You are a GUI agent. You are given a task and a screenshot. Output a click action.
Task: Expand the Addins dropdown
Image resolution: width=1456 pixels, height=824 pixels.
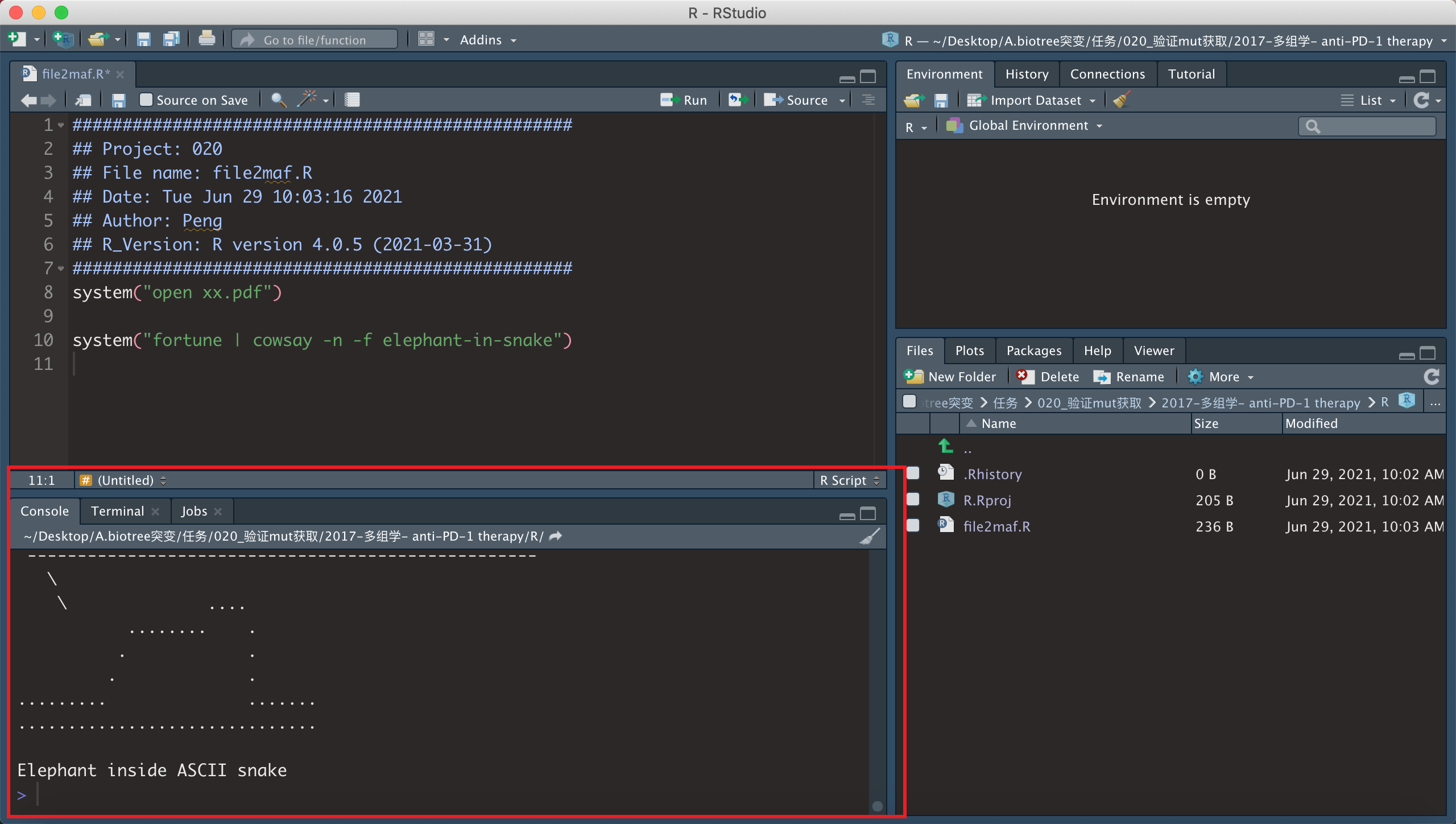(x=489, y=40)
